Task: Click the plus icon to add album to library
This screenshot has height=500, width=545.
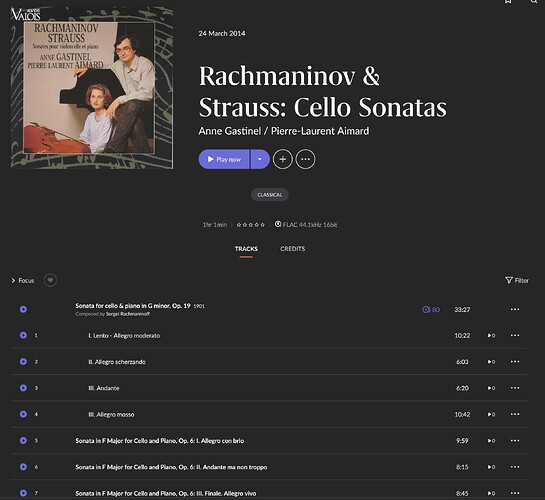Action: (x=283, y=159)
